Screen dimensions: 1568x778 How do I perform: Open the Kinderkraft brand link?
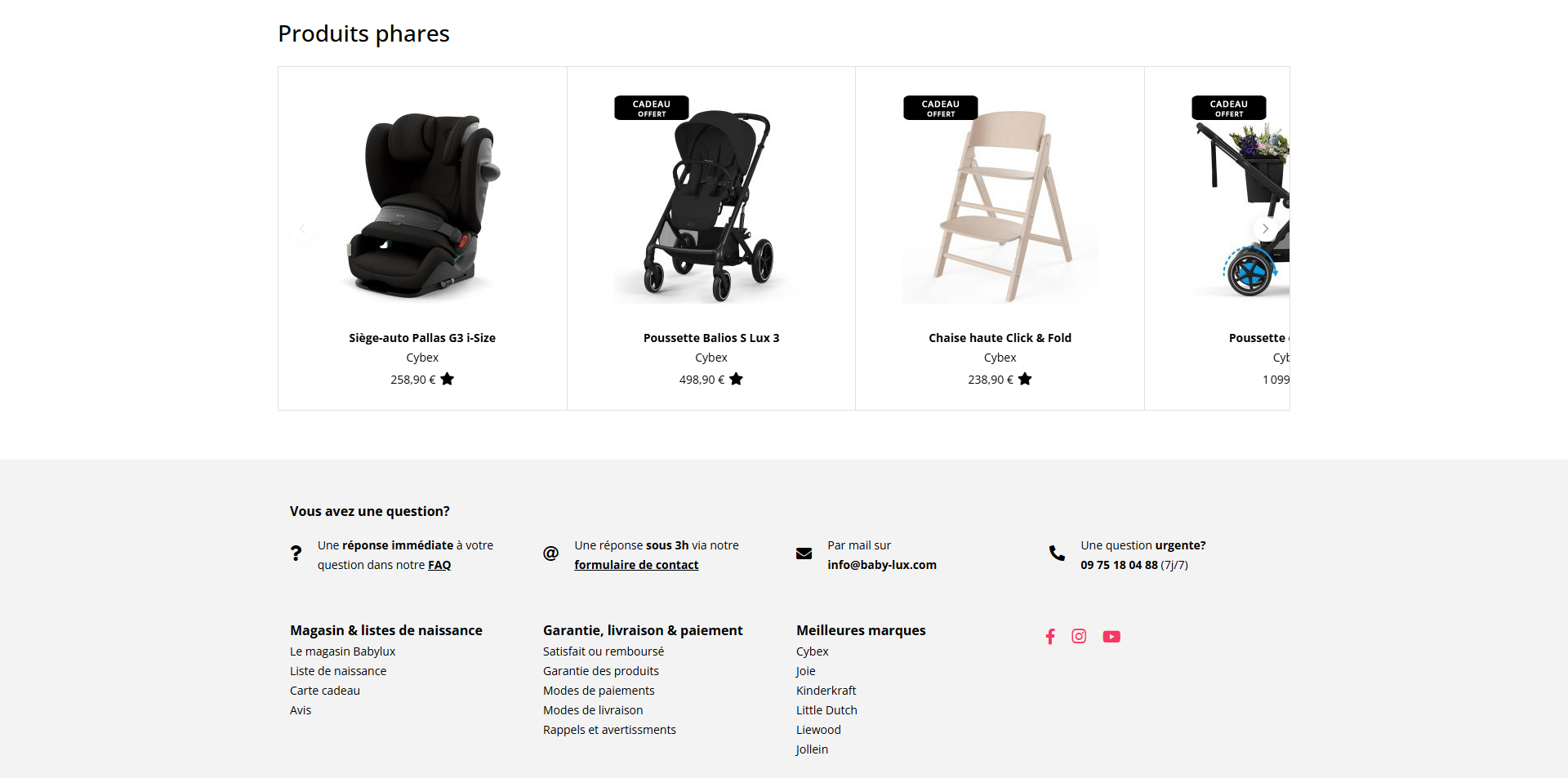(x=826, y=691)
